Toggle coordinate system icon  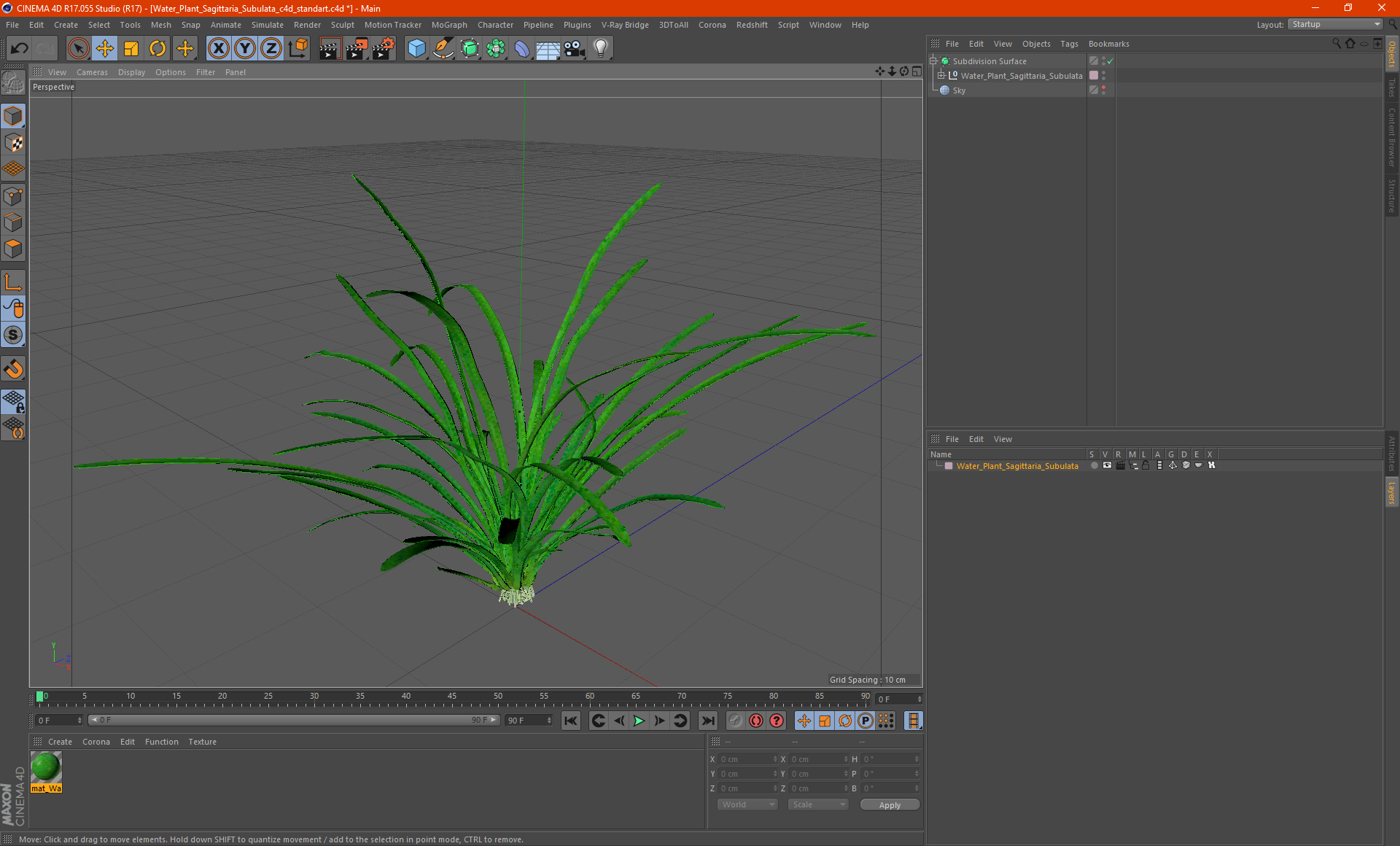pyautogui.click(x=298, y=49)
